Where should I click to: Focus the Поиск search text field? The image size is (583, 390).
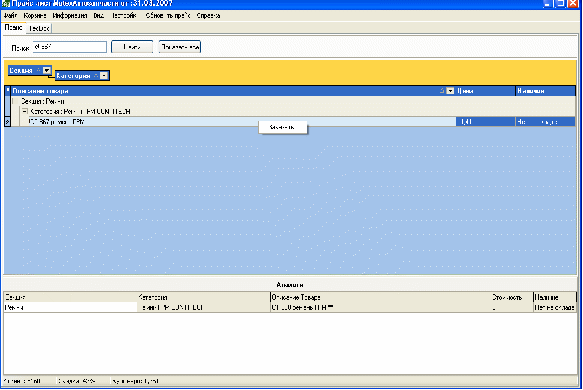70,47
